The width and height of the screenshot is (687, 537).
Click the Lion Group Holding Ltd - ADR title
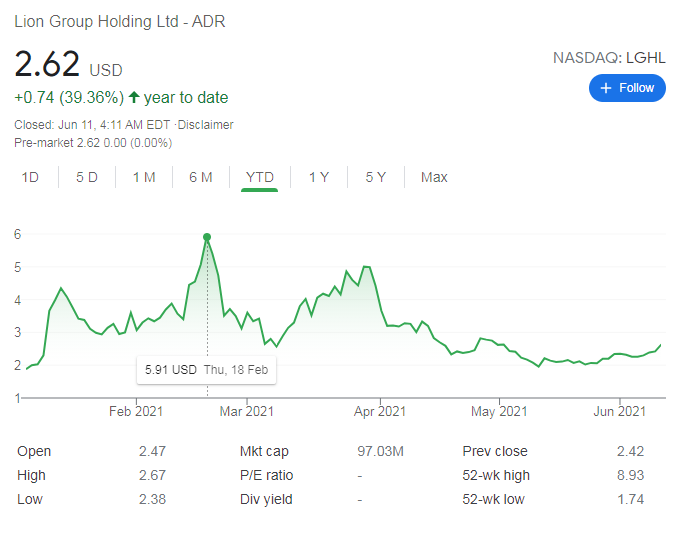tap(120, 21)
